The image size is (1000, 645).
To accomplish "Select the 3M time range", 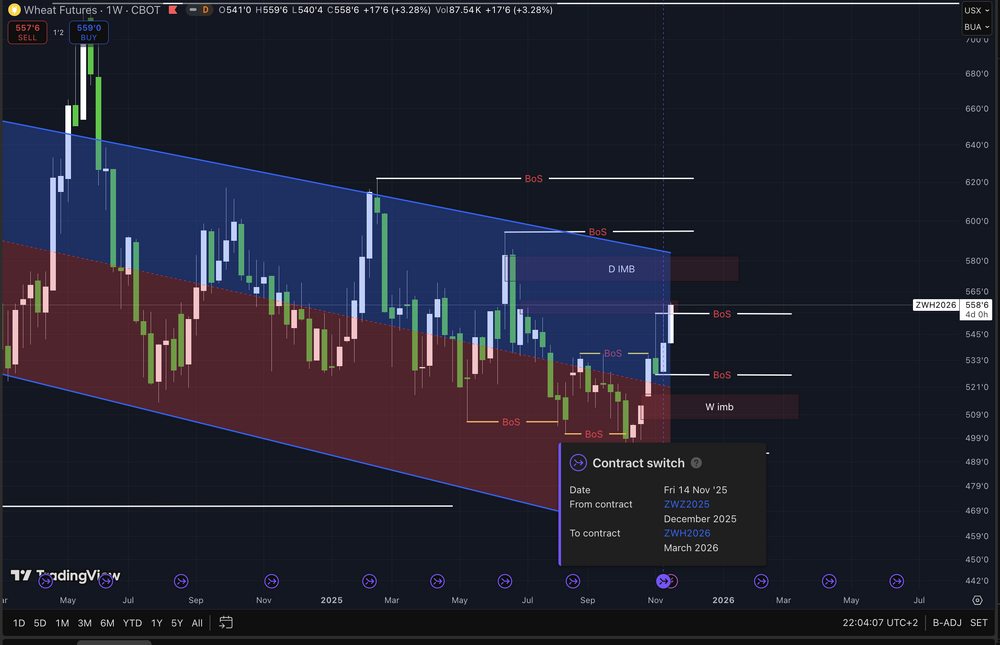I will pos(84,623).
